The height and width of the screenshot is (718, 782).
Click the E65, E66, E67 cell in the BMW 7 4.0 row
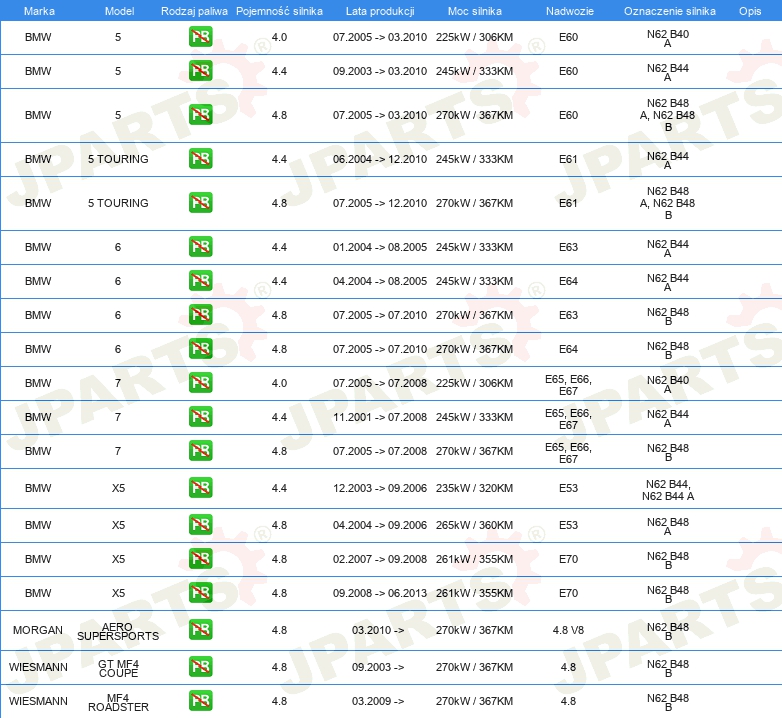pyautogui.click(x=568, y=385)
